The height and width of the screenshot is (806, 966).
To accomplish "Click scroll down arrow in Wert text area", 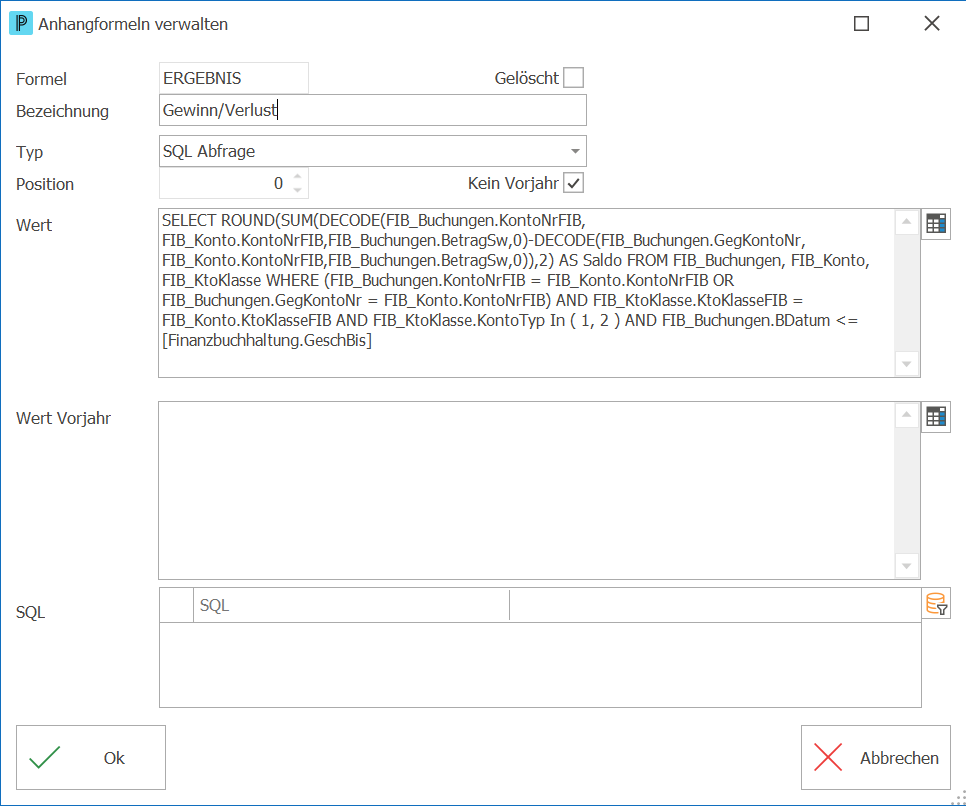I will 906,364.
